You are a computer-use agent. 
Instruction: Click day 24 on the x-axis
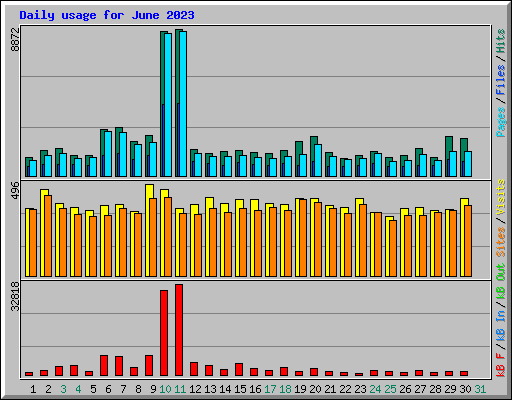[x=375, y=389]
